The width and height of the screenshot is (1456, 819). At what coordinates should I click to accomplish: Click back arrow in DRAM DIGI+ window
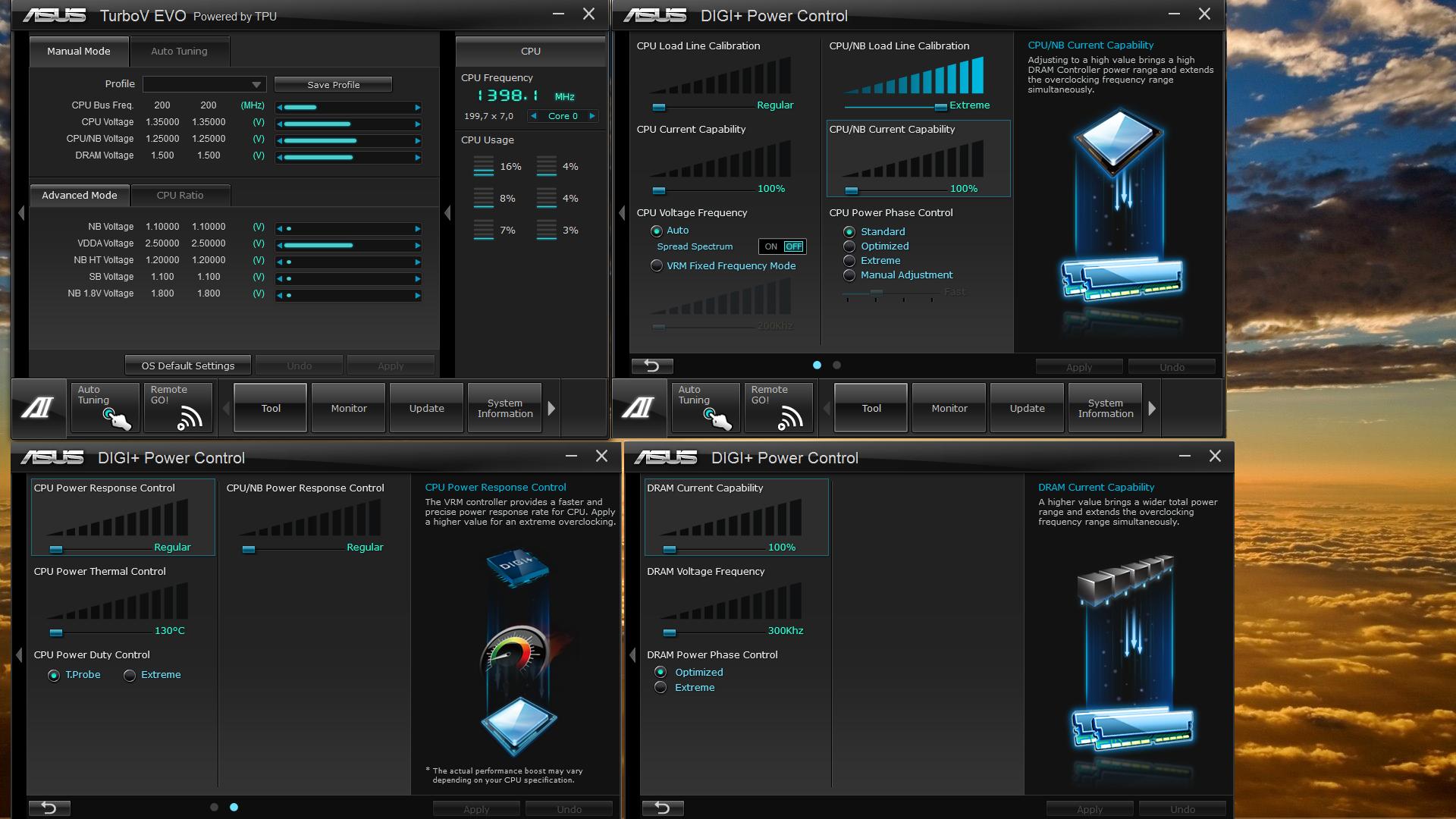[x=662, y=808]
